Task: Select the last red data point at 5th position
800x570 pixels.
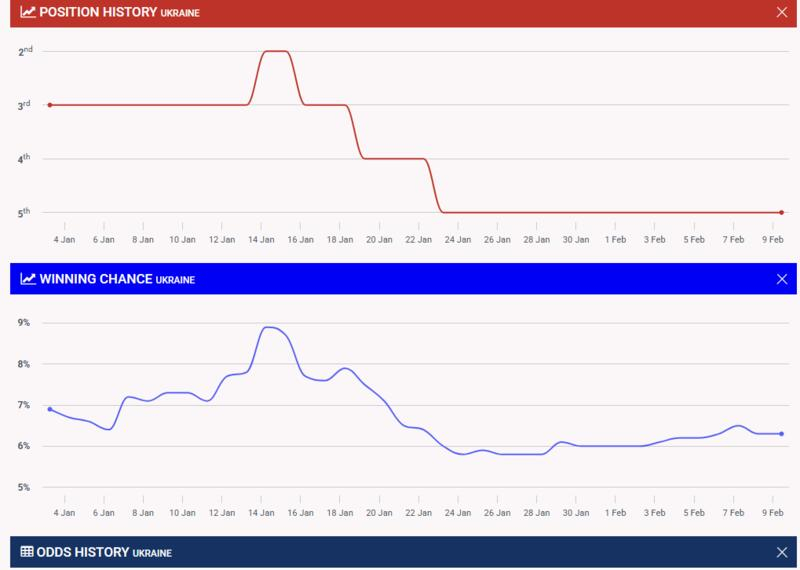Action: pyautogui.click(x=781, y=212)
